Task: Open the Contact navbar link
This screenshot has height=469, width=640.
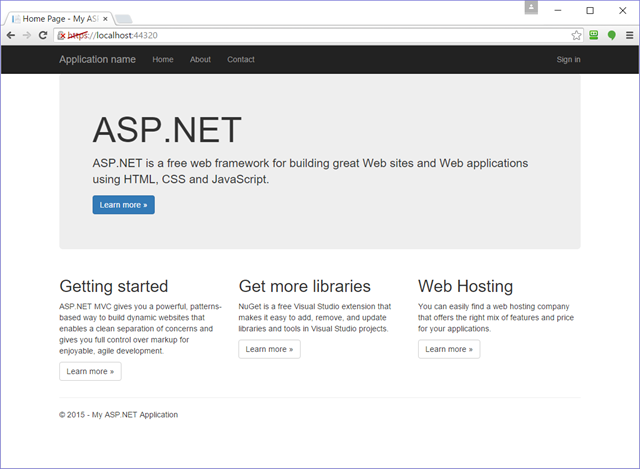Action: click(x=241, y=60)
